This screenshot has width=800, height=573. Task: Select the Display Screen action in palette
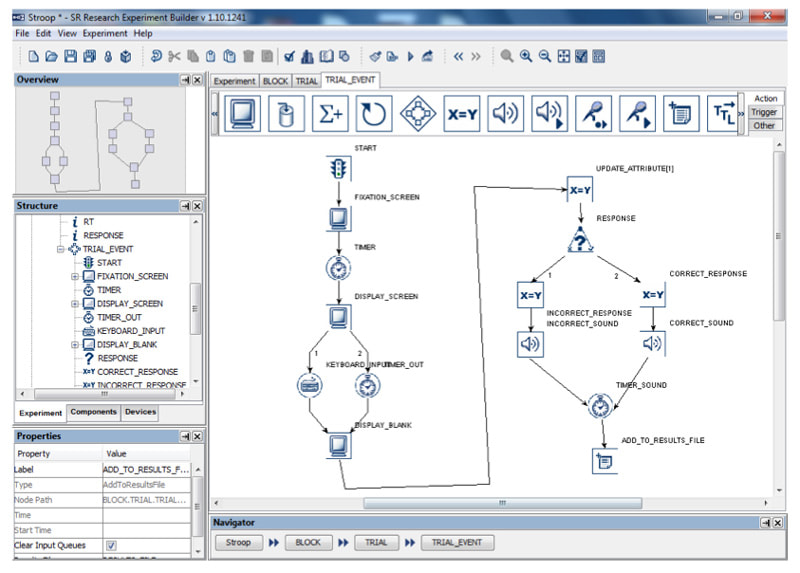tap(242, 113)
